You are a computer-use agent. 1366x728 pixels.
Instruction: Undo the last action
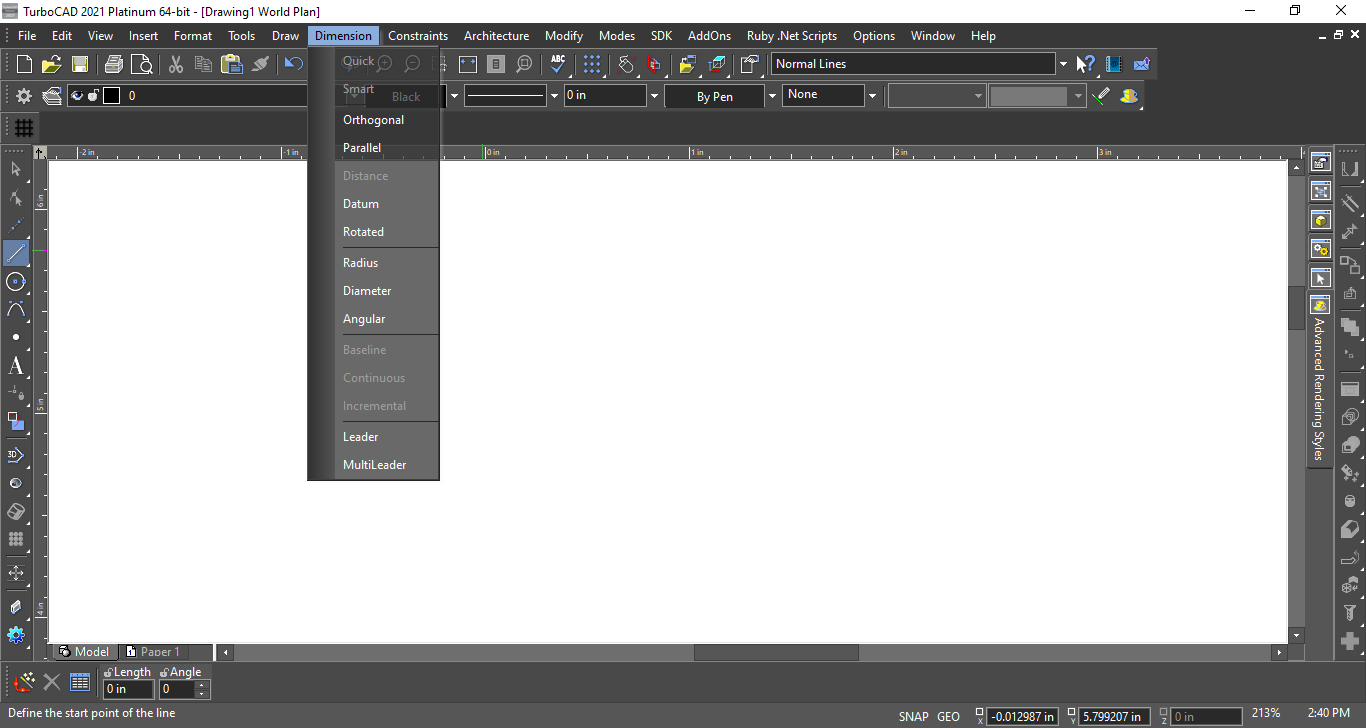pyautogui.click(x=293, y=64)
